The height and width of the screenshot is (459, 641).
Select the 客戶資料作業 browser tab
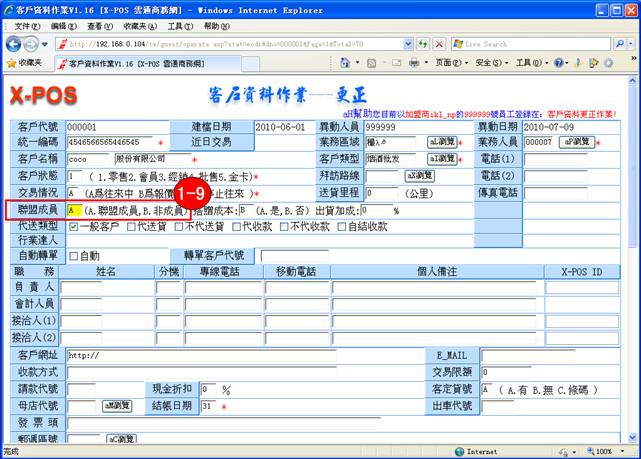tap(120, 63)
